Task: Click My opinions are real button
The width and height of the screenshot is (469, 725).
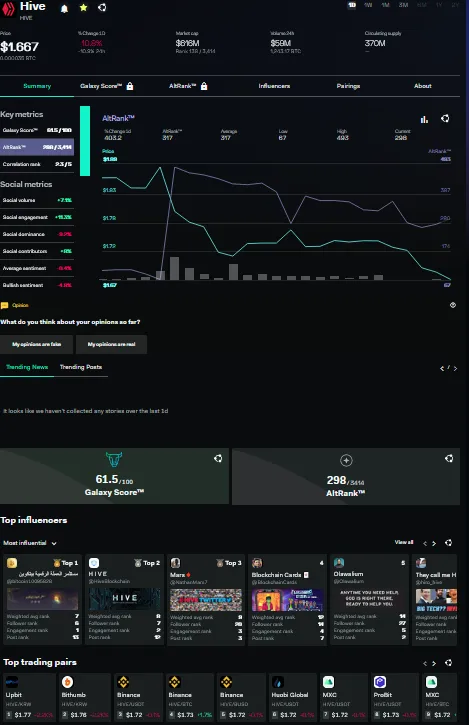Action: [111, 344]
